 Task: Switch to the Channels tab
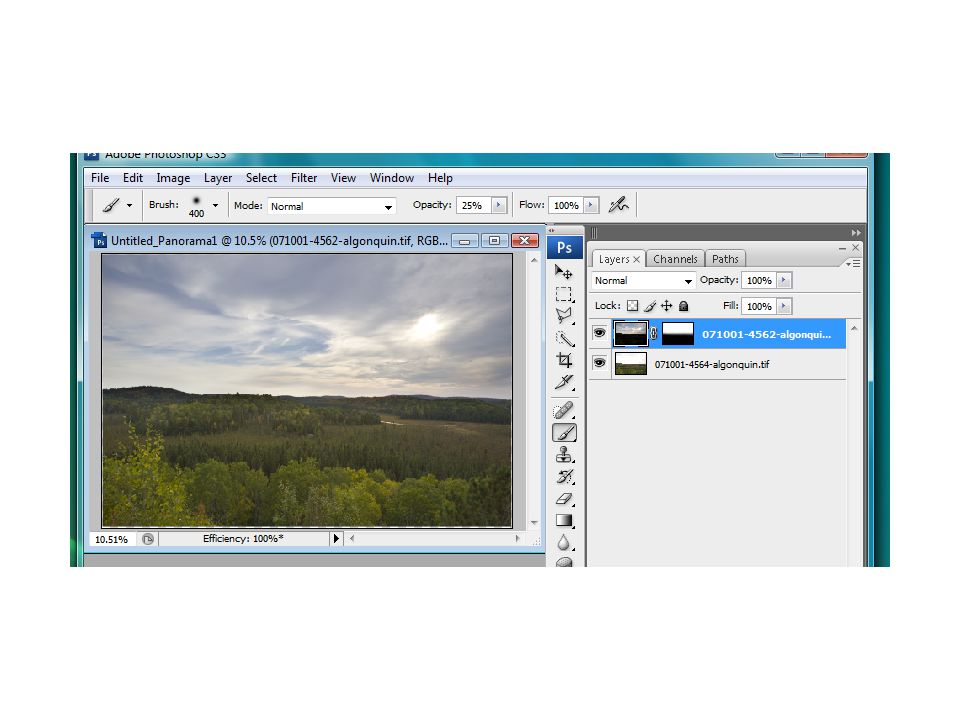[x=675, y=259]
